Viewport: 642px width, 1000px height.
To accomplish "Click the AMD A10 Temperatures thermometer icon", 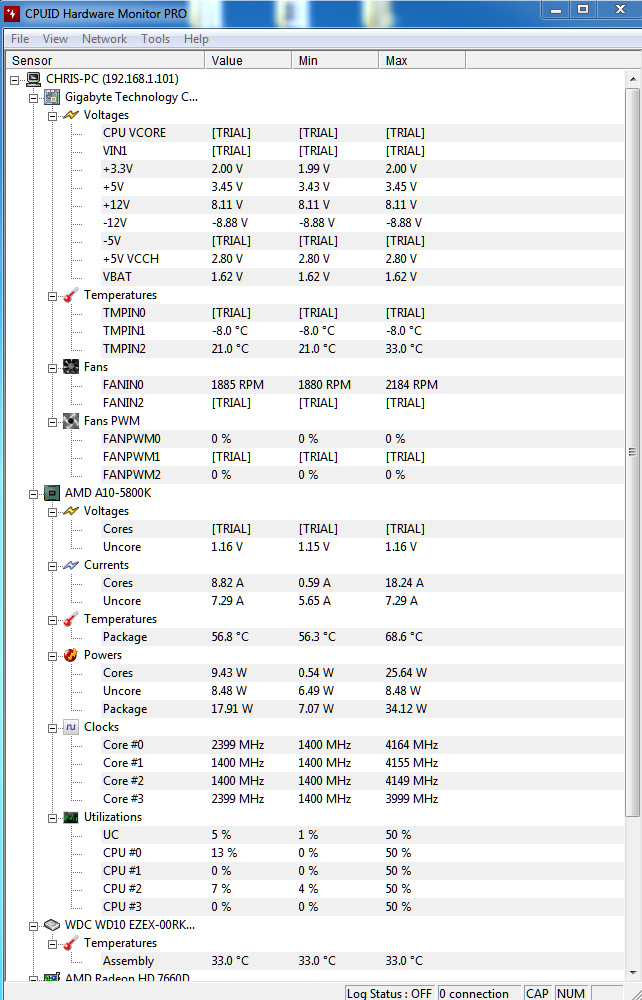I will [x=71, y=619].
